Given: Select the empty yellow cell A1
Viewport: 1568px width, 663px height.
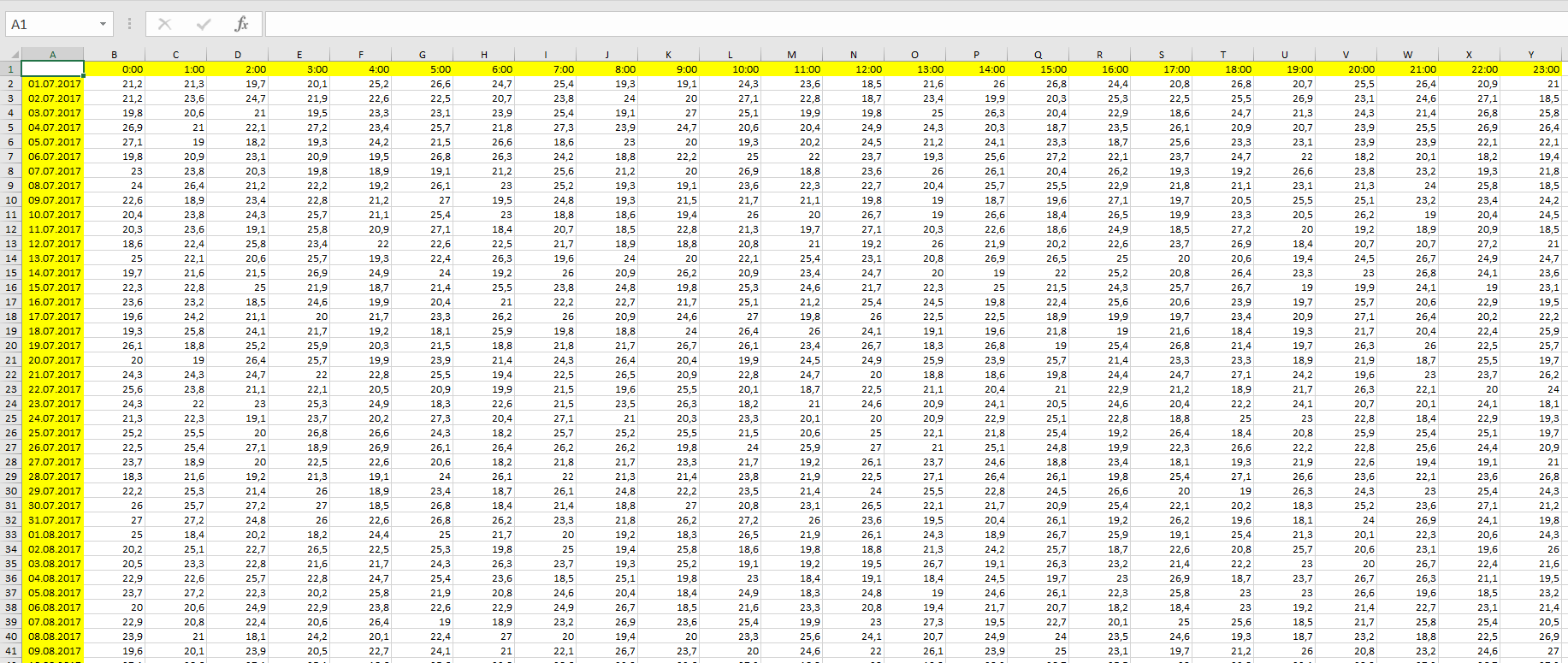Looking at the screenshot, I should pyautogui.click(x=52, y=69).
